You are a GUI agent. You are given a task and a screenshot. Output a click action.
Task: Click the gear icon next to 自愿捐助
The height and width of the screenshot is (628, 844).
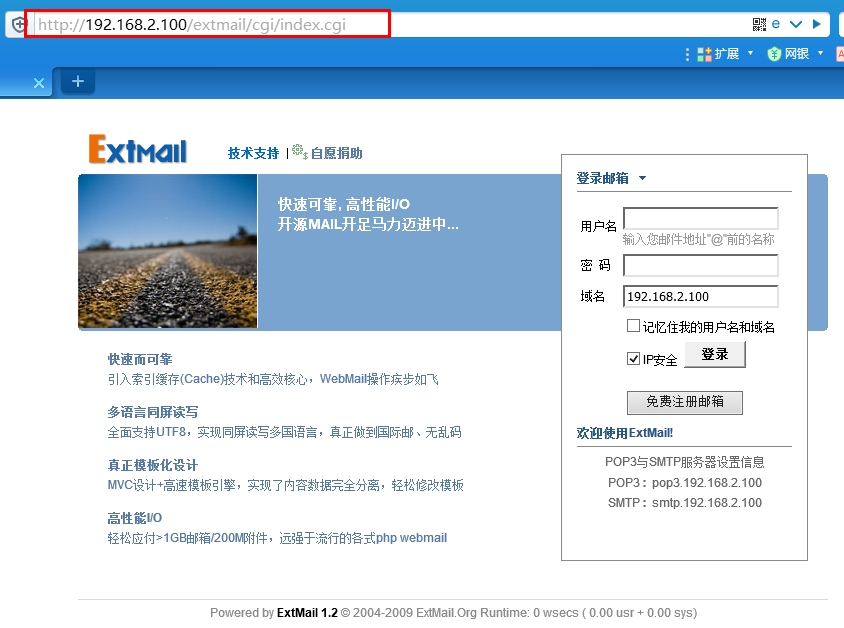[300, 152]
